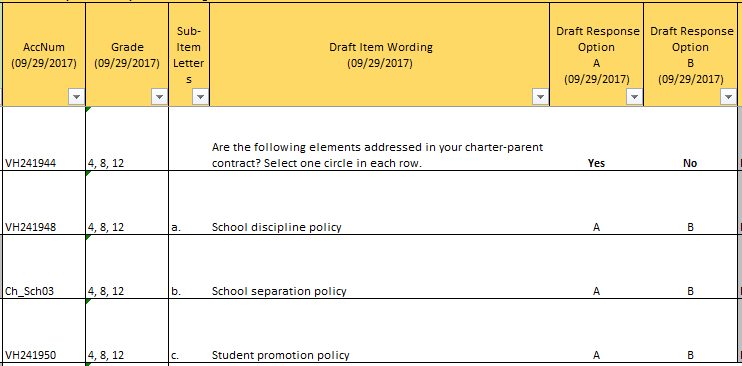
Task: Select cell containing VH241944
Action: (x=44, y=139)
